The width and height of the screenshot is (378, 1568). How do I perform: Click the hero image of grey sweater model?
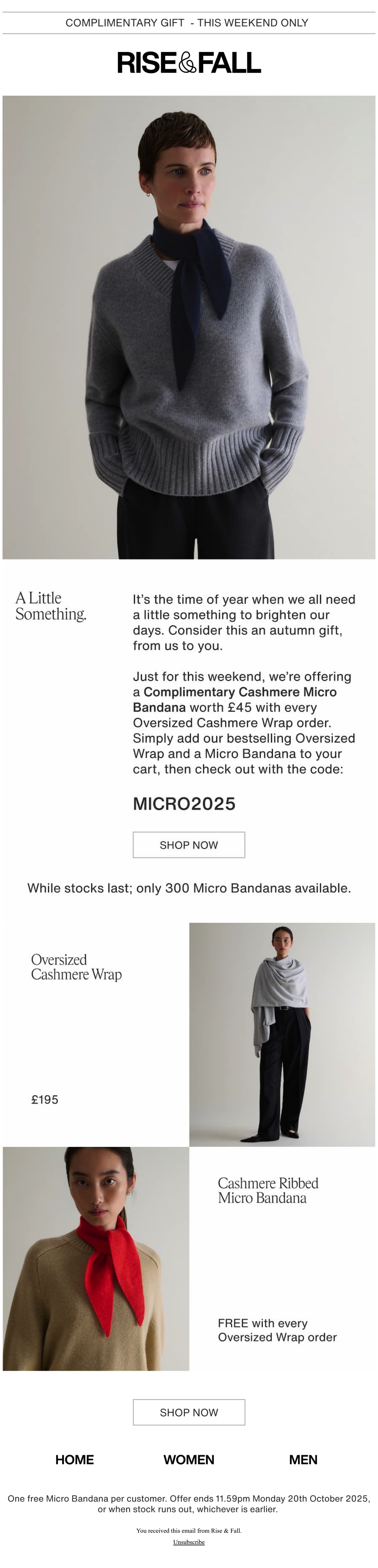pos(189,327)
